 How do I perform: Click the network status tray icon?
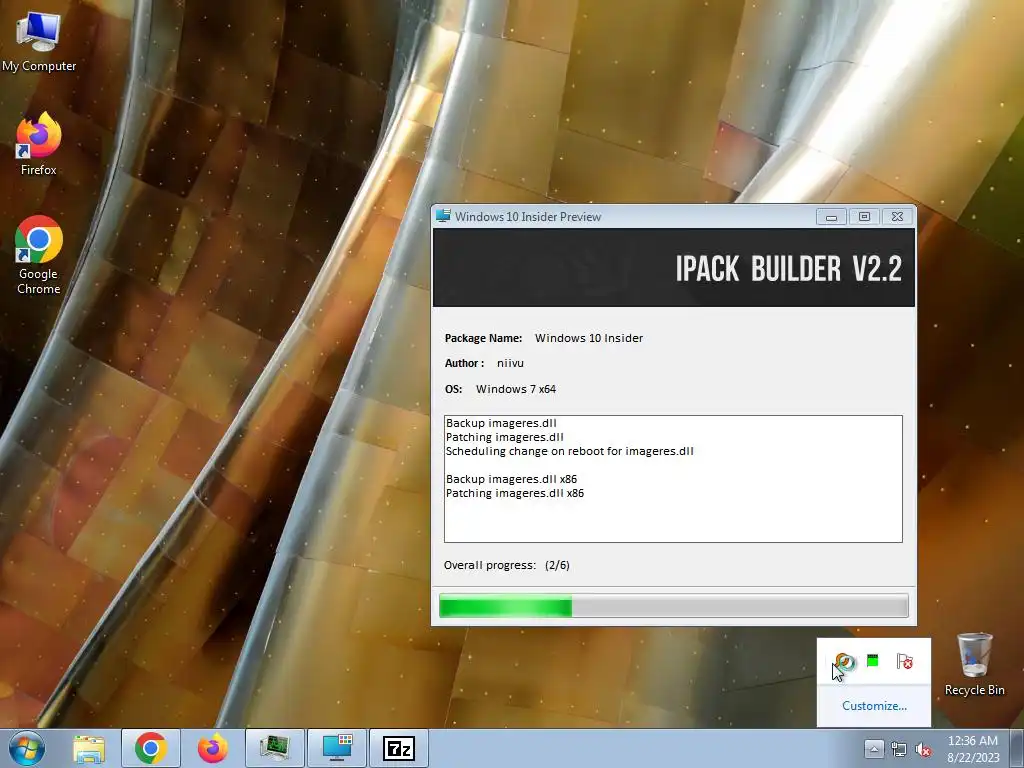coord(899,750)
